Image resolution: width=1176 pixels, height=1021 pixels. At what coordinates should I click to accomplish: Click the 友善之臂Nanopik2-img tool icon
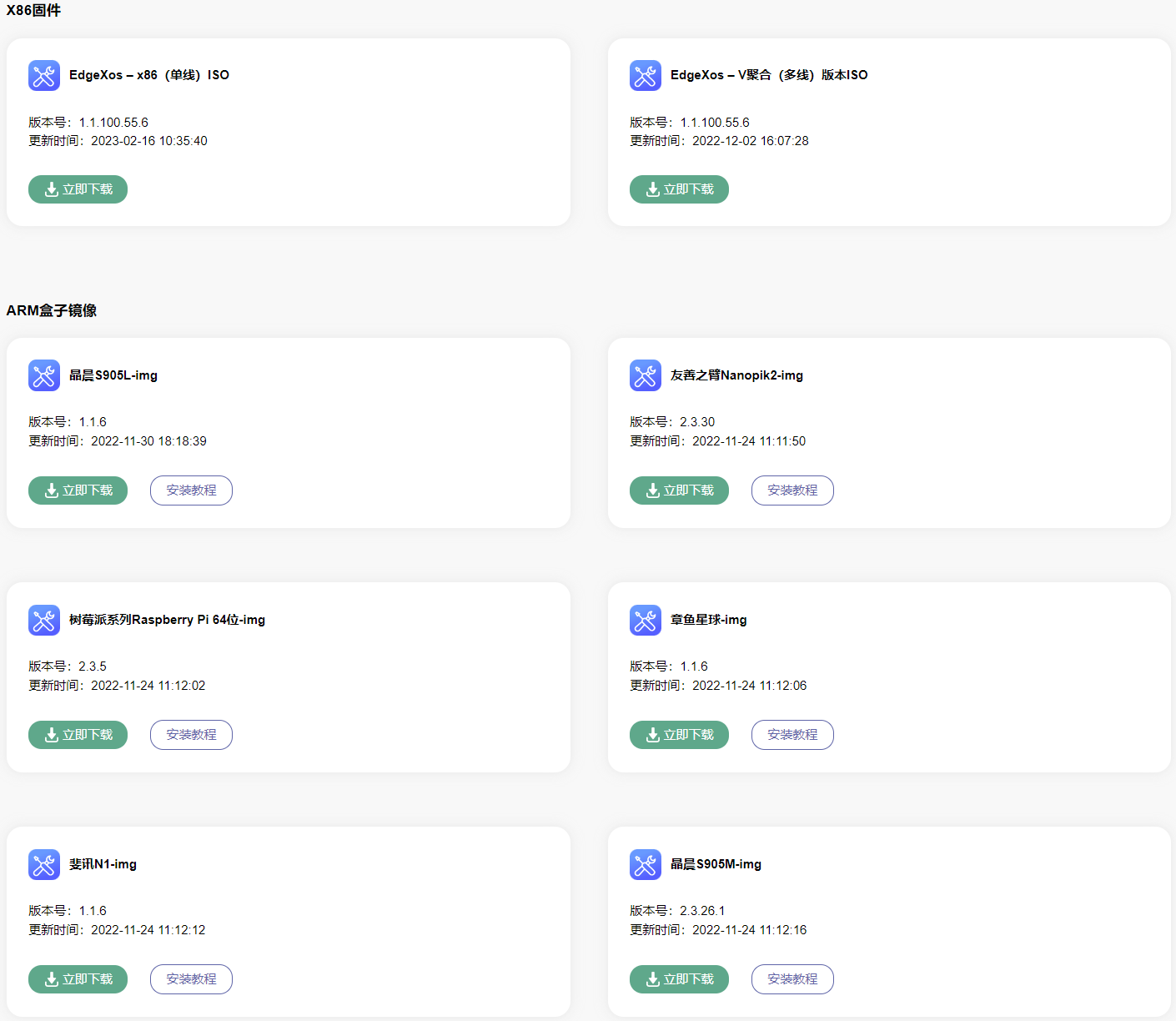(x=646, y=375)
